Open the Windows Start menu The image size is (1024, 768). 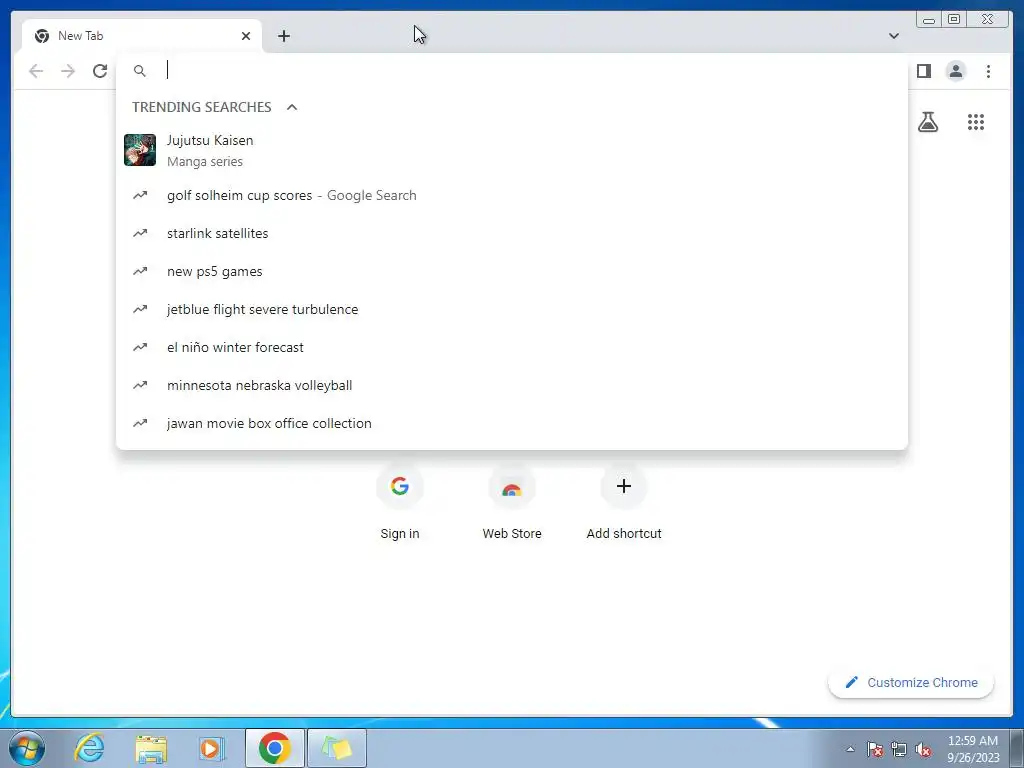pyautogui.click(x=27, y=748)
